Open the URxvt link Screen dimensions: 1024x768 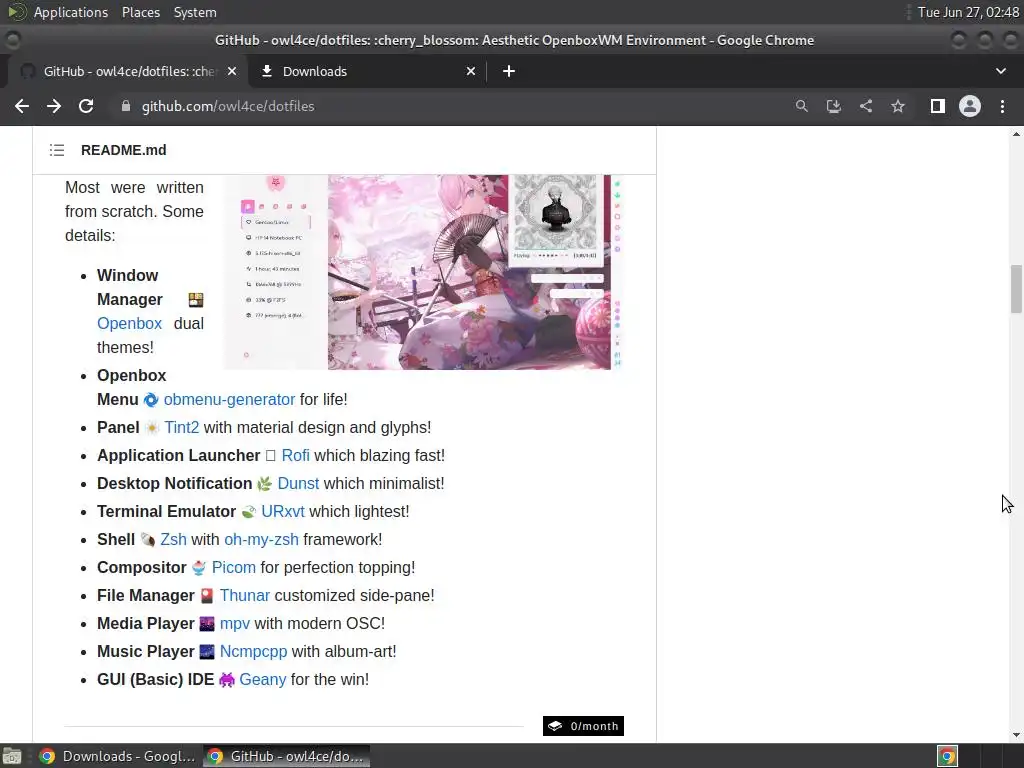[283, 511]
